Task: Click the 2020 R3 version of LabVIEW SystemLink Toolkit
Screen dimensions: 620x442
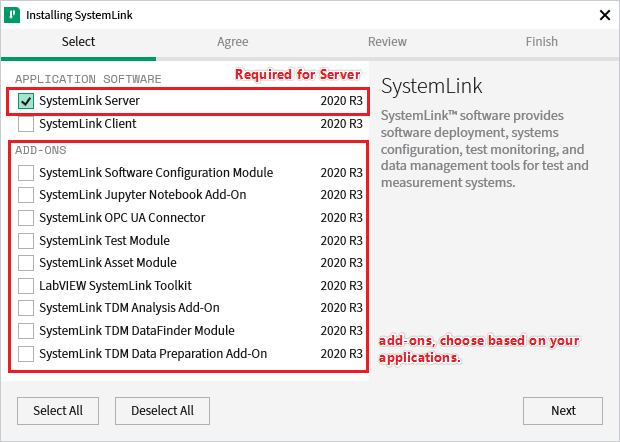Action: coord(342,286)
